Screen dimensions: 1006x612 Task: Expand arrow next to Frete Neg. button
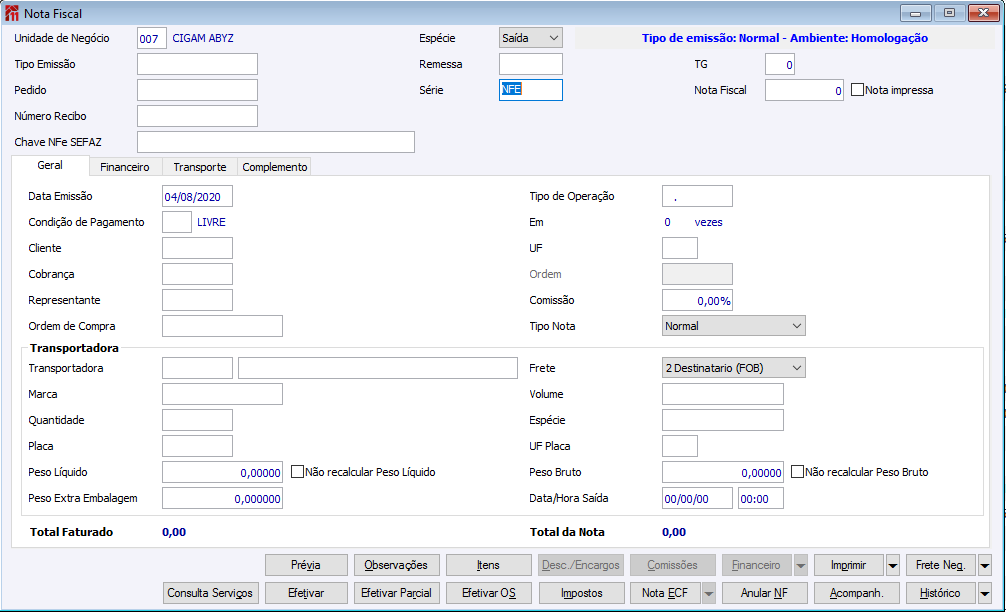985,565
